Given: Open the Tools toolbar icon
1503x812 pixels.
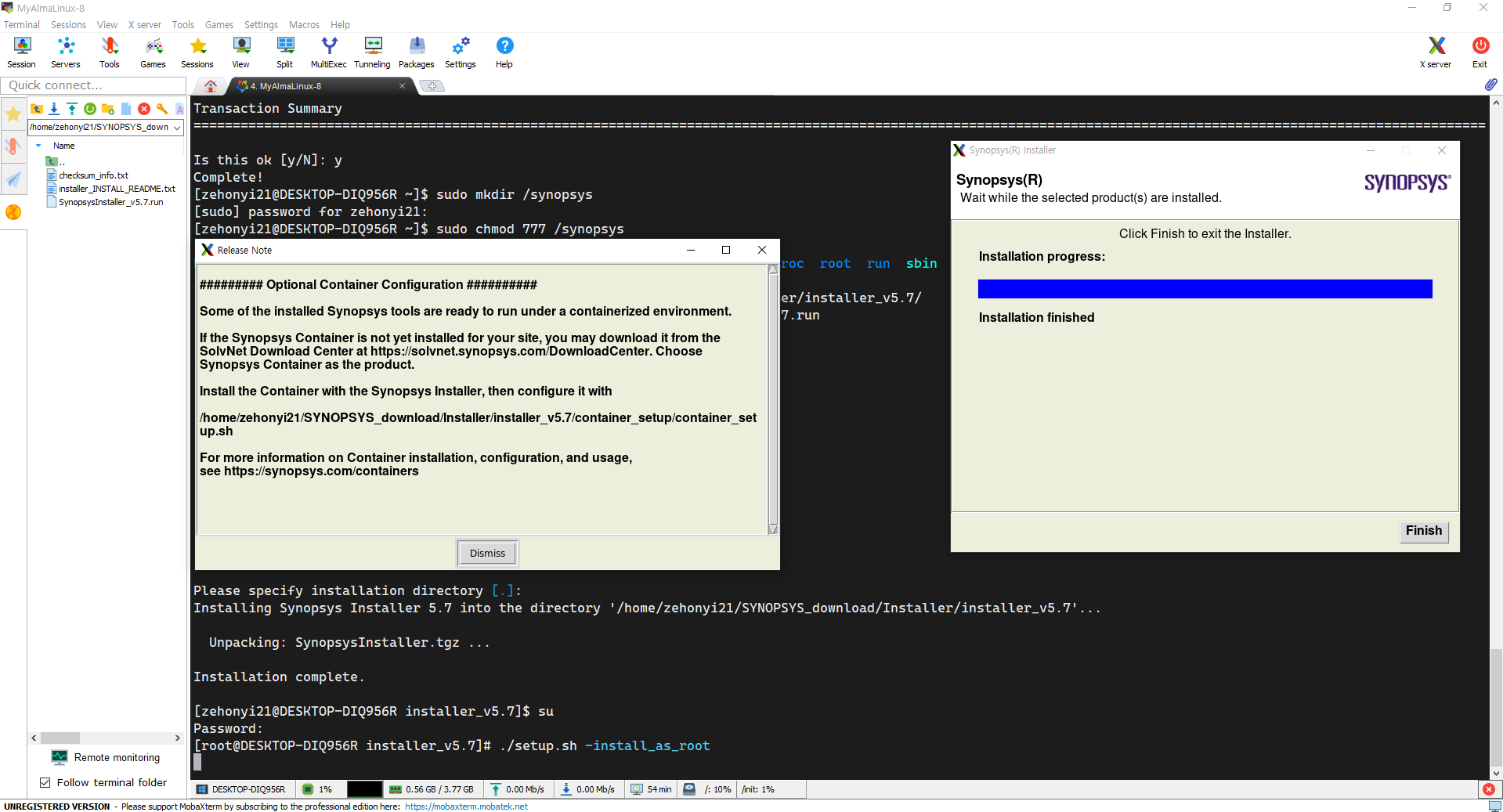Looking at the screenshot, I should click(x=110, y=52).
